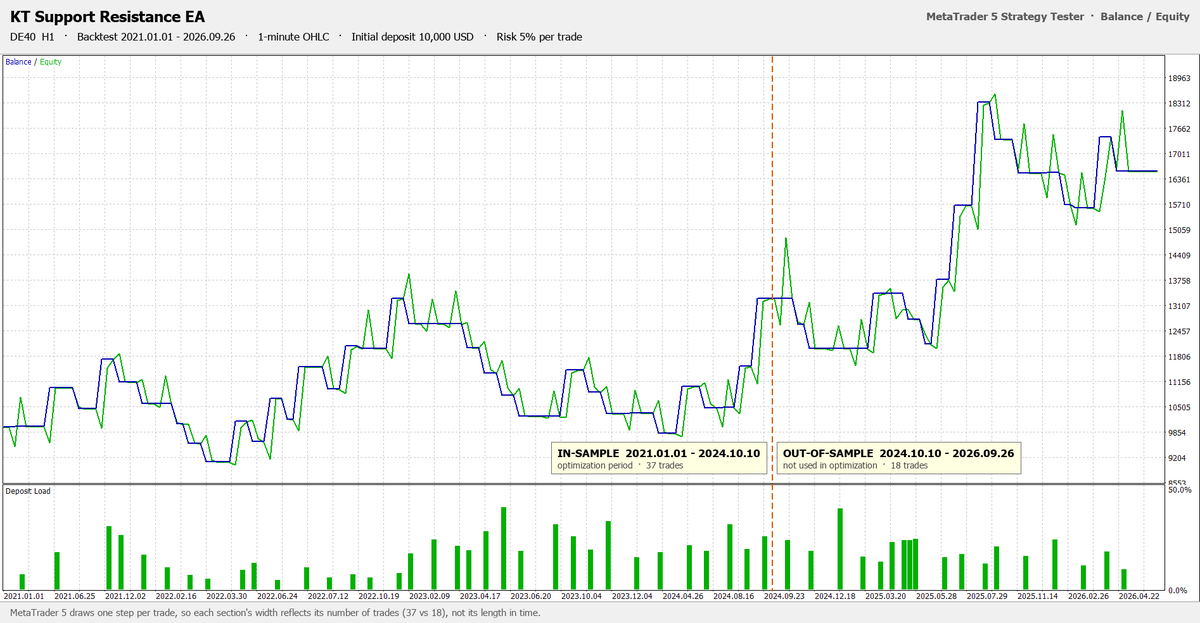This screenshot has height=623, width=1200.
Task: Click "Backtest 2021.01.01 - 2026.09.26" in the header
Action: (156, 37)
